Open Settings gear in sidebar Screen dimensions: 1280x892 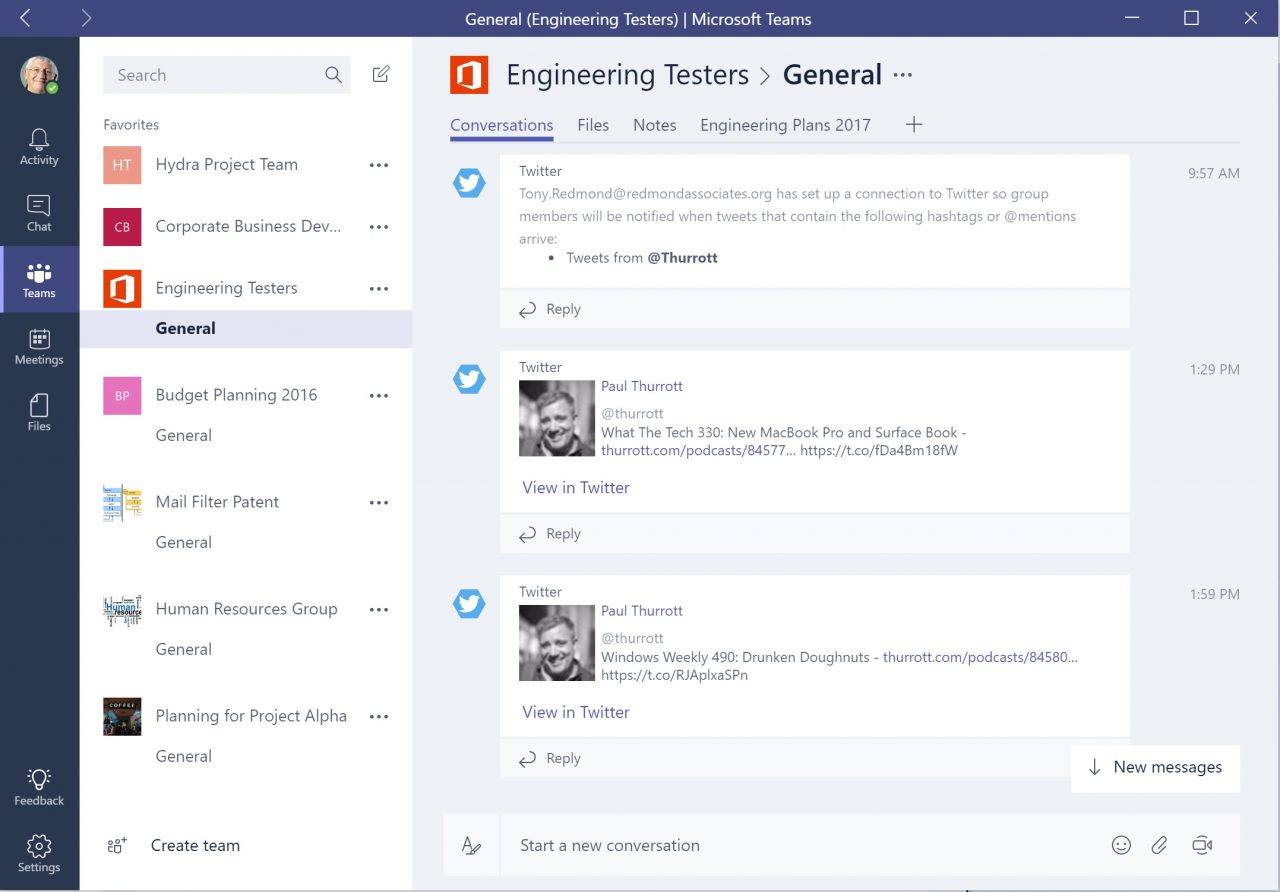(39, 853)
